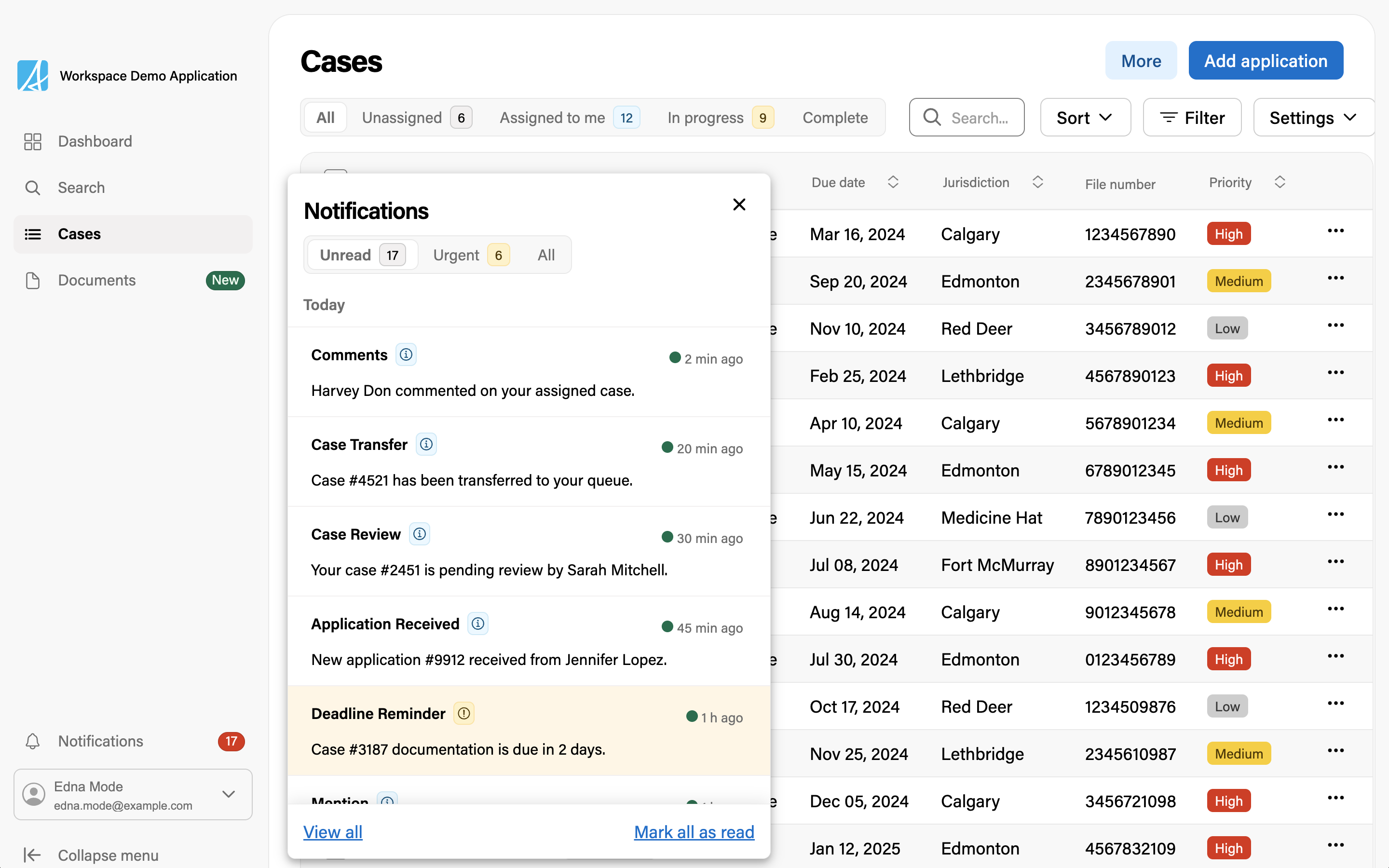Switch to the All cases tab
Viewport: 1389px width, 868px height.
(x=326, y=118)
